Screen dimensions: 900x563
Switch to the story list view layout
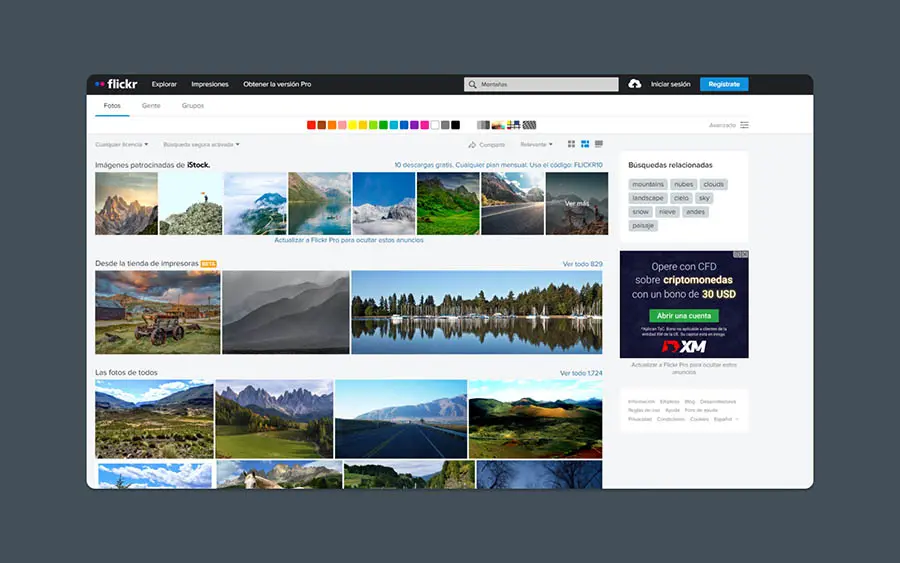click(598, 145)
